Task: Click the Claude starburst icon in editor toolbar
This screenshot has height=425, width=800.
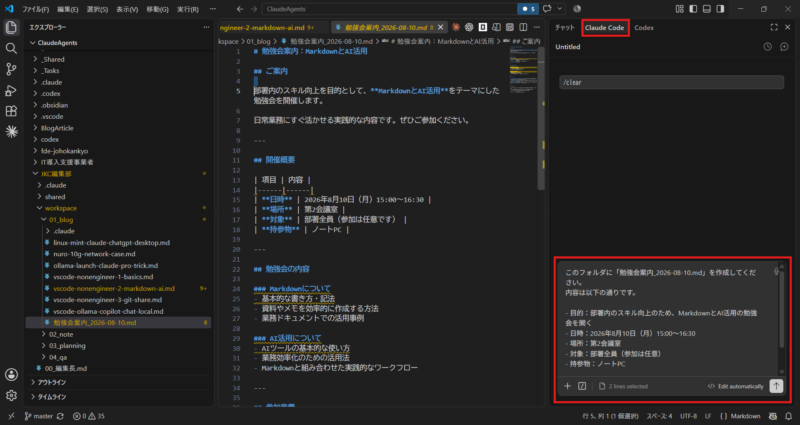Action: [456, 27]
